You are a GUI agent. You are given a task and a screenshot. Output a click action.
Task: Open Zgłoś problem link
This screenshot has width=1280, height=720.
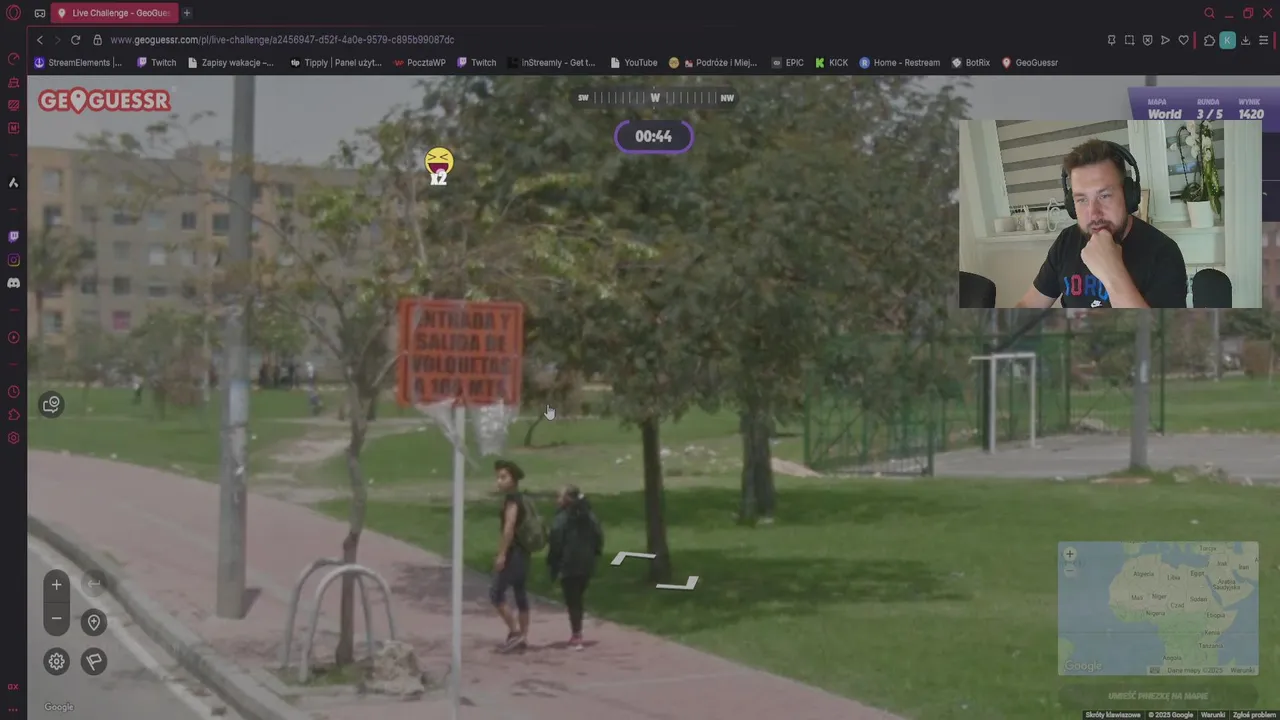[1253, 715]
